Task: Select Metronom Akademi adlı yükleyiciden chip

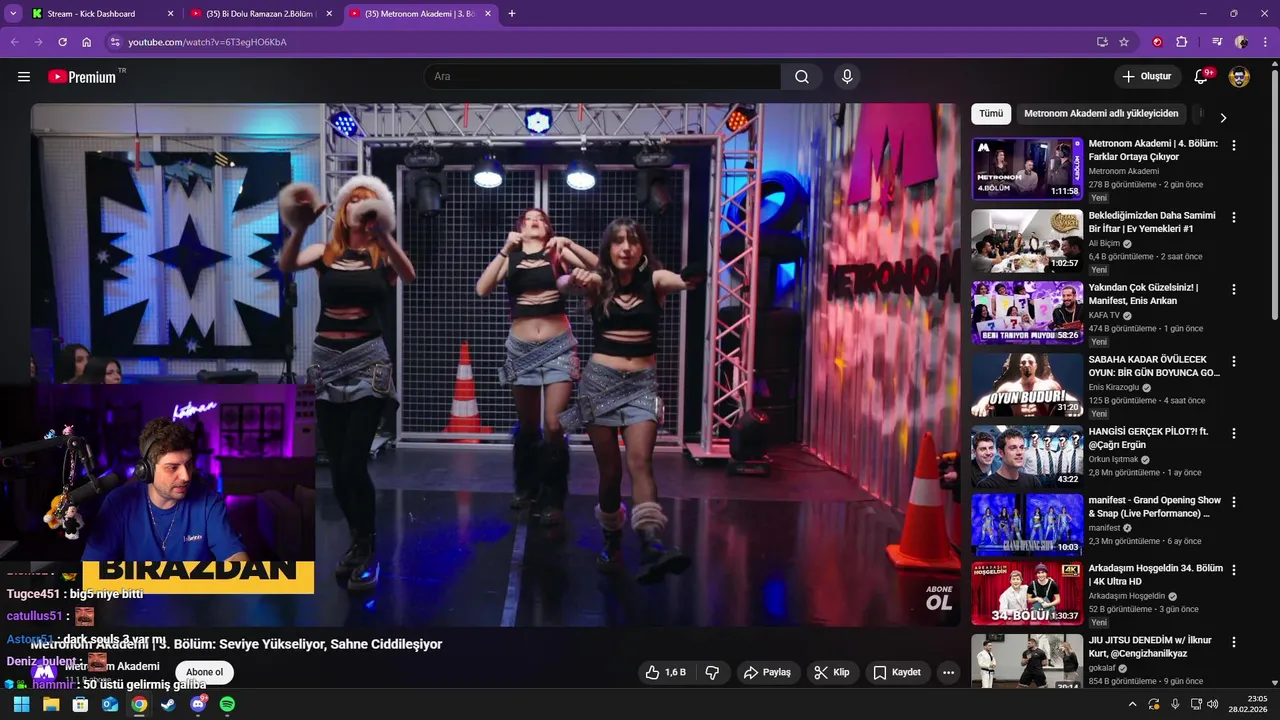Action: click(x=1101, y=114)
